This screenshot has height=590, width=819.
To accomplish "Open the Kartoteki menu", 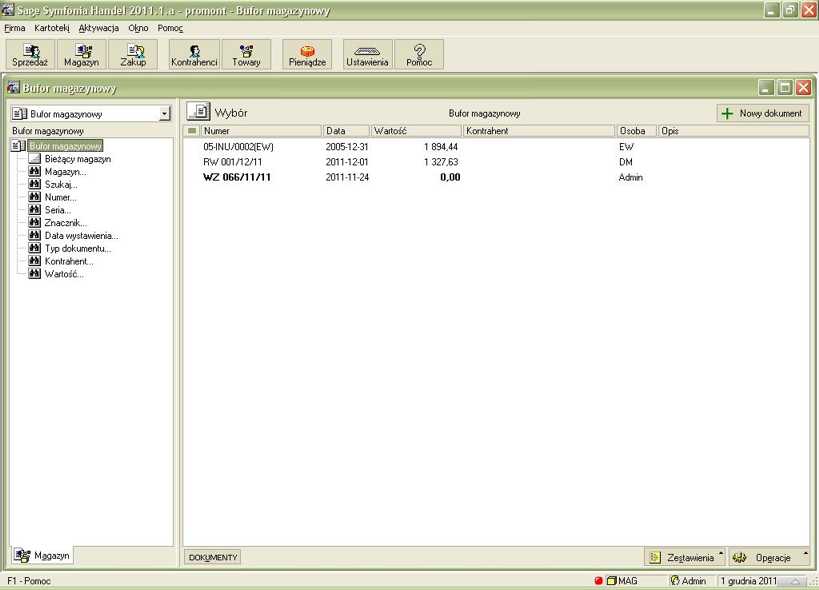I will click(x=52, y=28).
